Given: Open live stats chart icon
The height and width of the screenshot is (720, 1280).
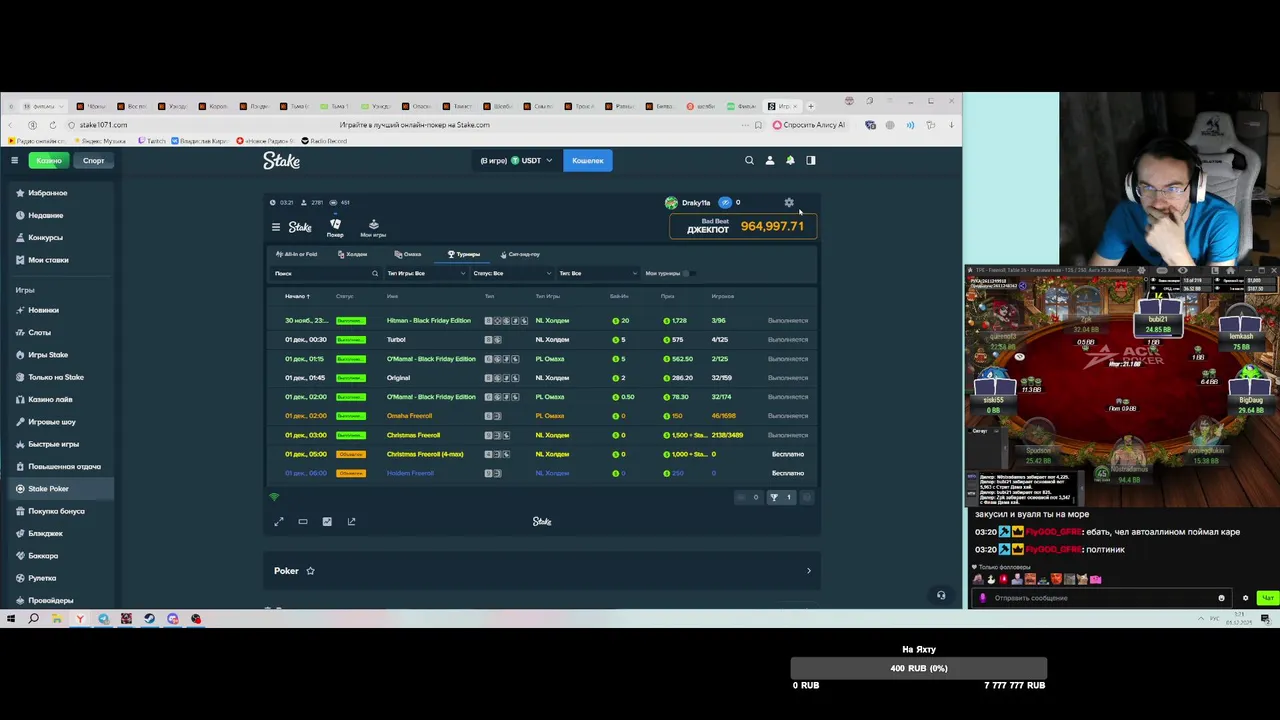Looking at the screenshot, I should pos(327,521).
